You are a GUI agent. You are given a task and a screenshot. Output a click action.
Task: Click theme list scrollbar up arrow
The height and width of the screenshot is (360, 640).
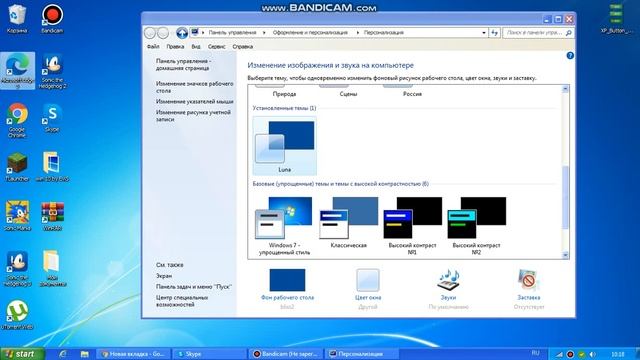(565, 89)
